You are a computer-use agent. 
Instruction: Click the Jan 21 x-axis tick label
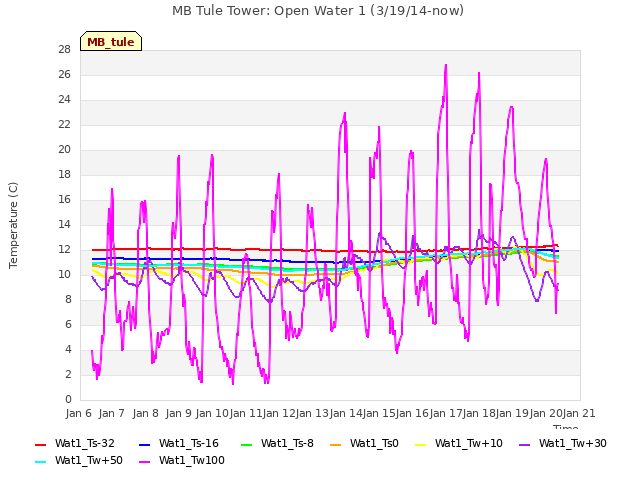click(x=579, y=413)
